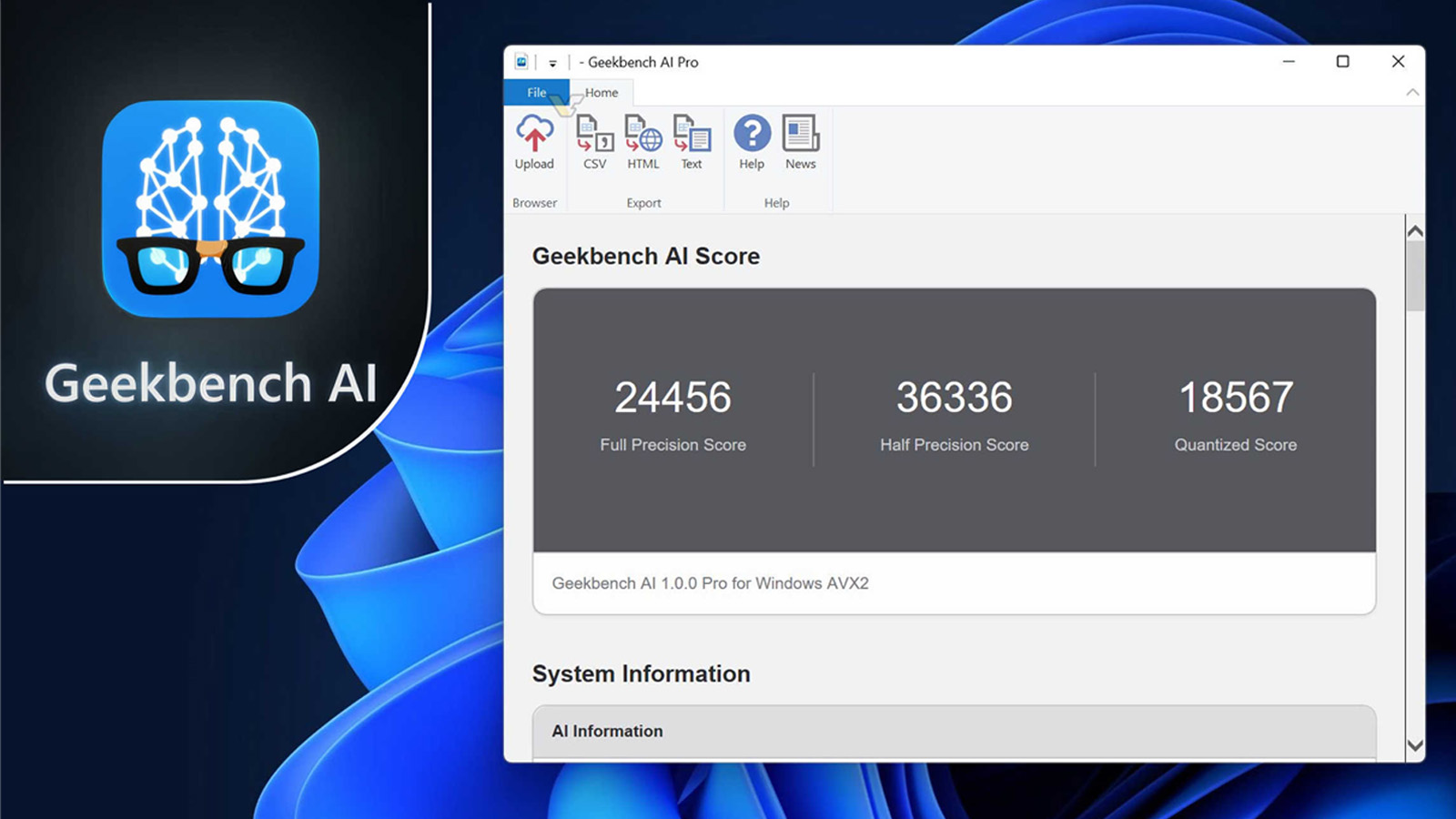The height and width of the screenshot is (819, 1456).
Task: Click the scrollbar down arrow
Action: [1415, 745]
